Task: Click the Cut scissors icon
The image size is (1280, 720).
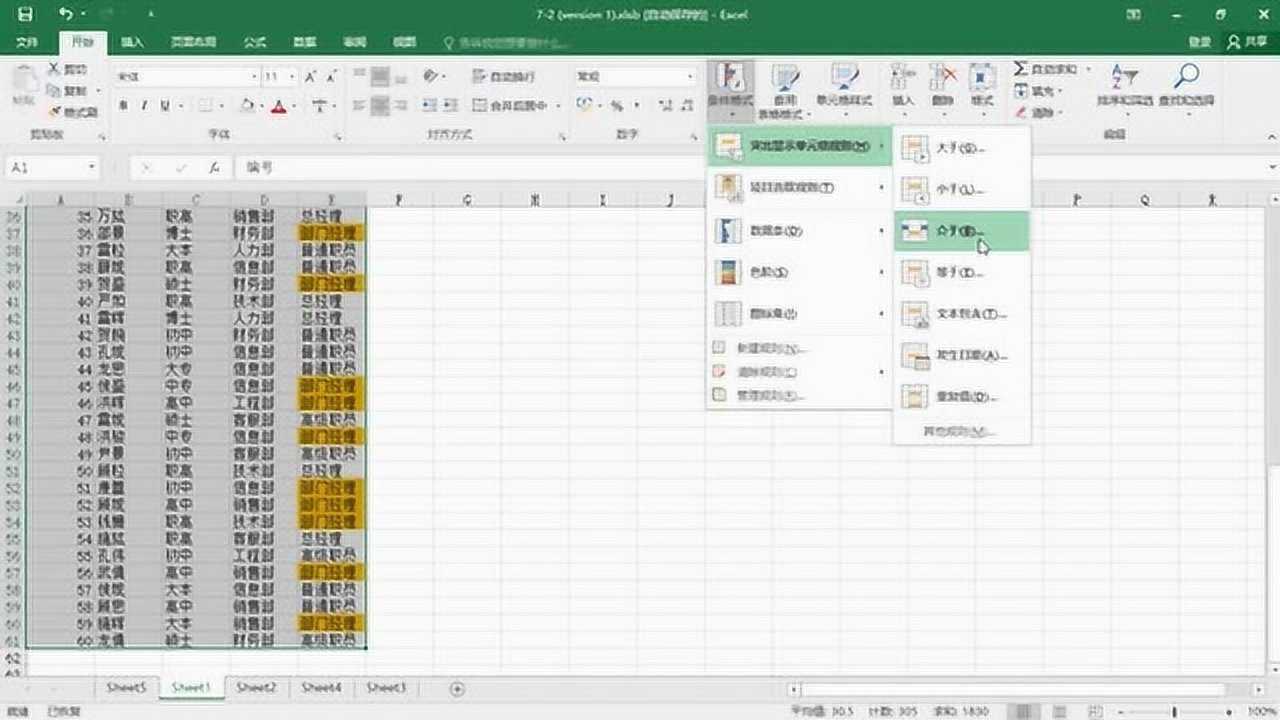Action: pos(54,69)
